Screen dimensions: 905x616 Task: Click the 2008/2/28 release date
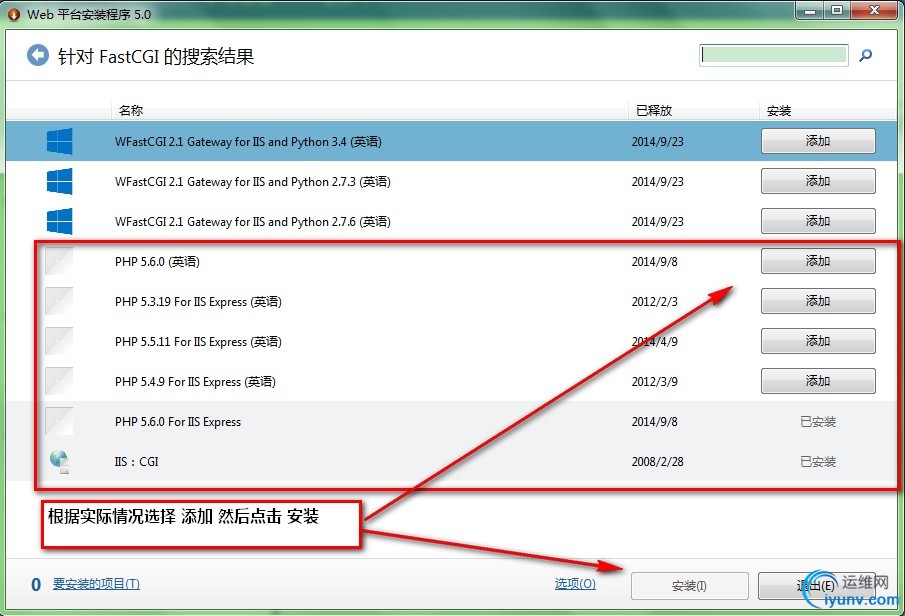click(x=657, y=462)
